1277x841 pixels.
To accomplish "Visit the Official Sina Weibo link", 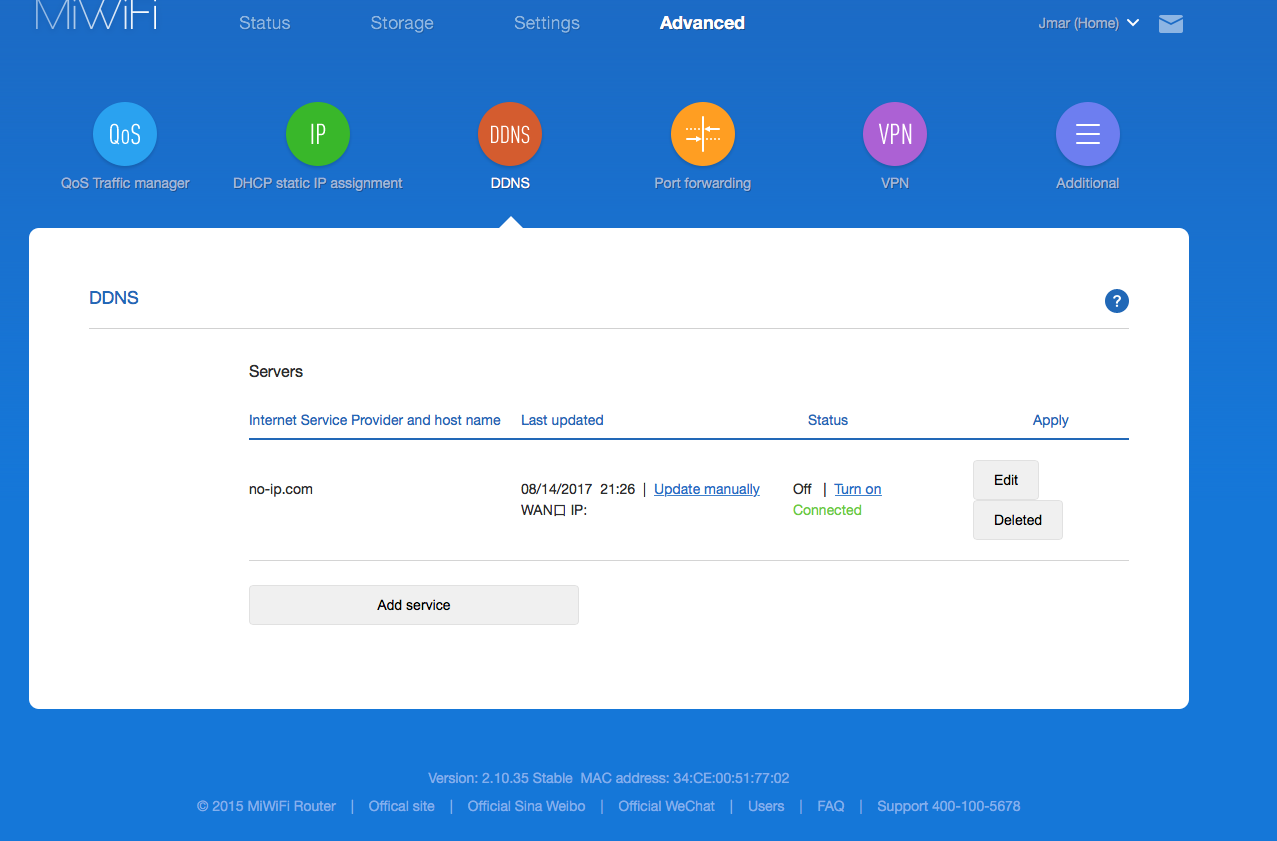I will tap(525, 806).
